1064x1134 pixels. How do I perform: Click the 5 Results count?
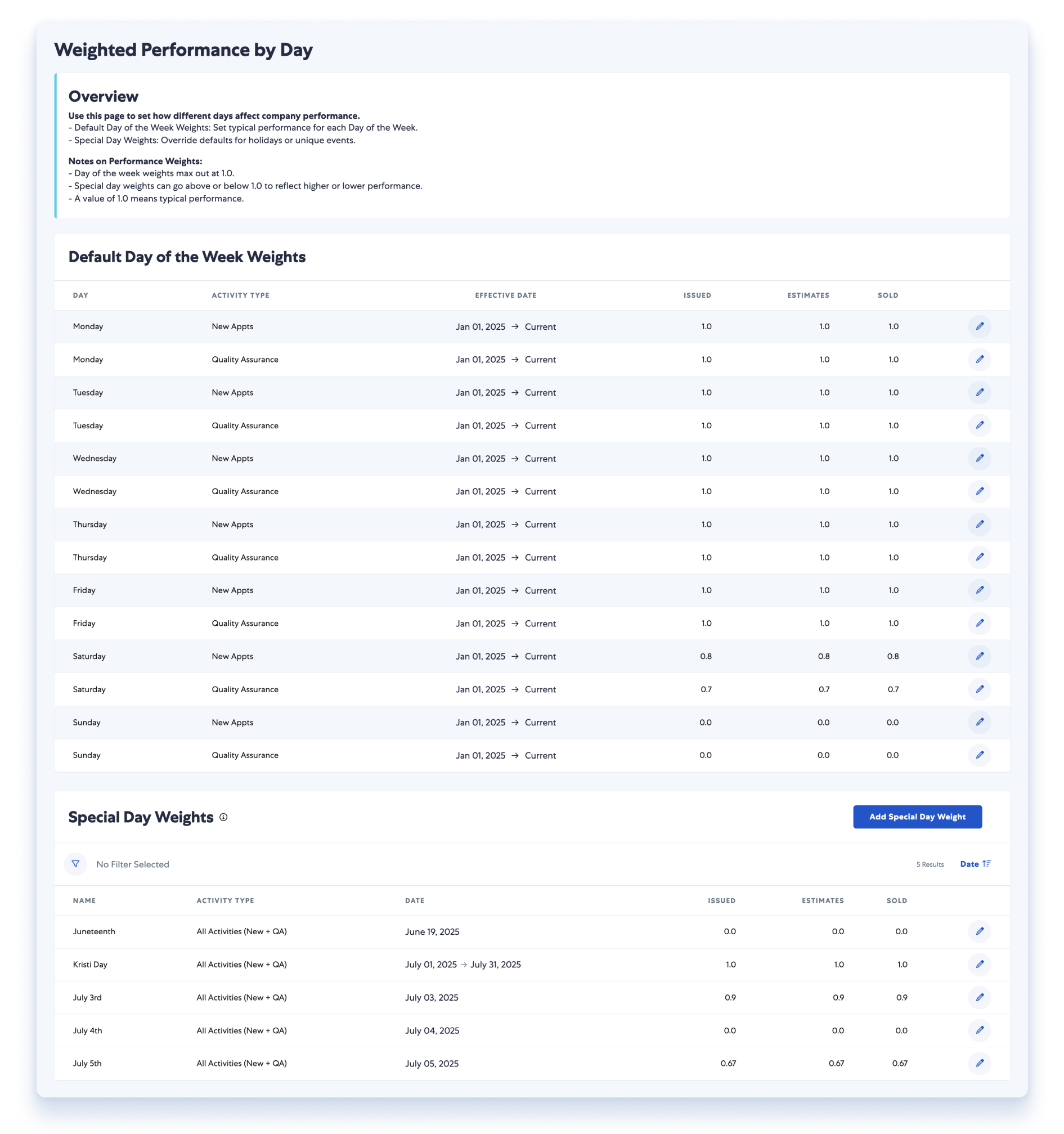click(x=930, y=865)
